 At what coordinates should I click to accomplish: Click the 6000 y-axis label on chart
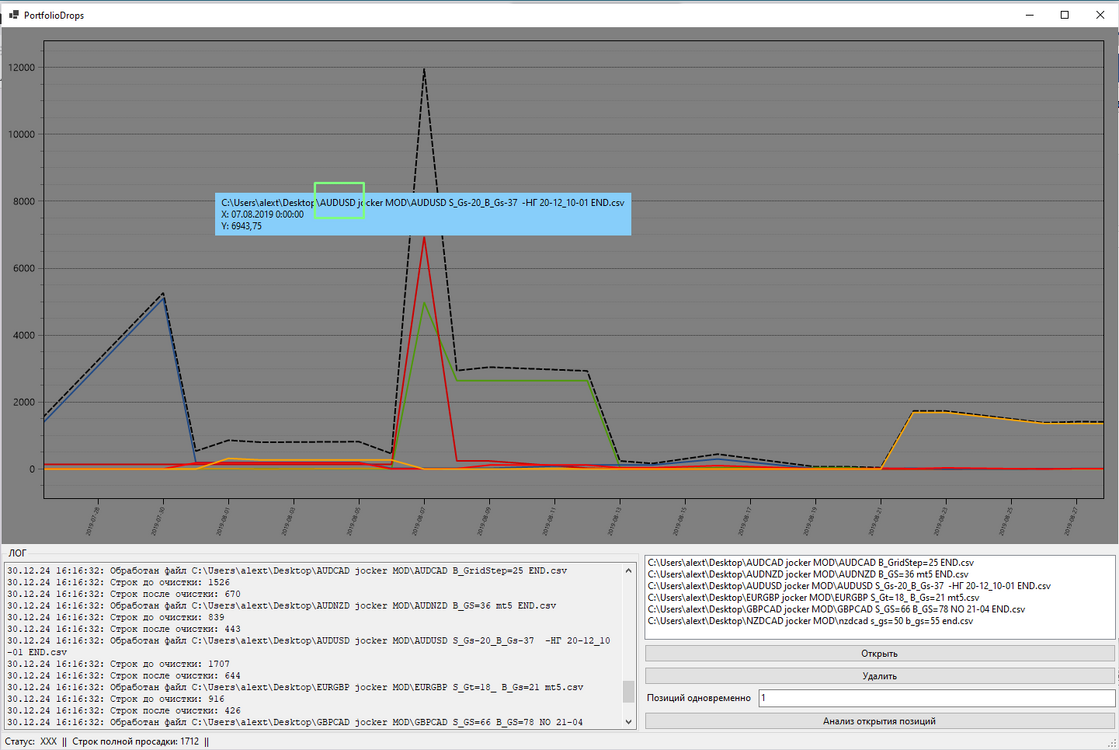tap(24, 268)
